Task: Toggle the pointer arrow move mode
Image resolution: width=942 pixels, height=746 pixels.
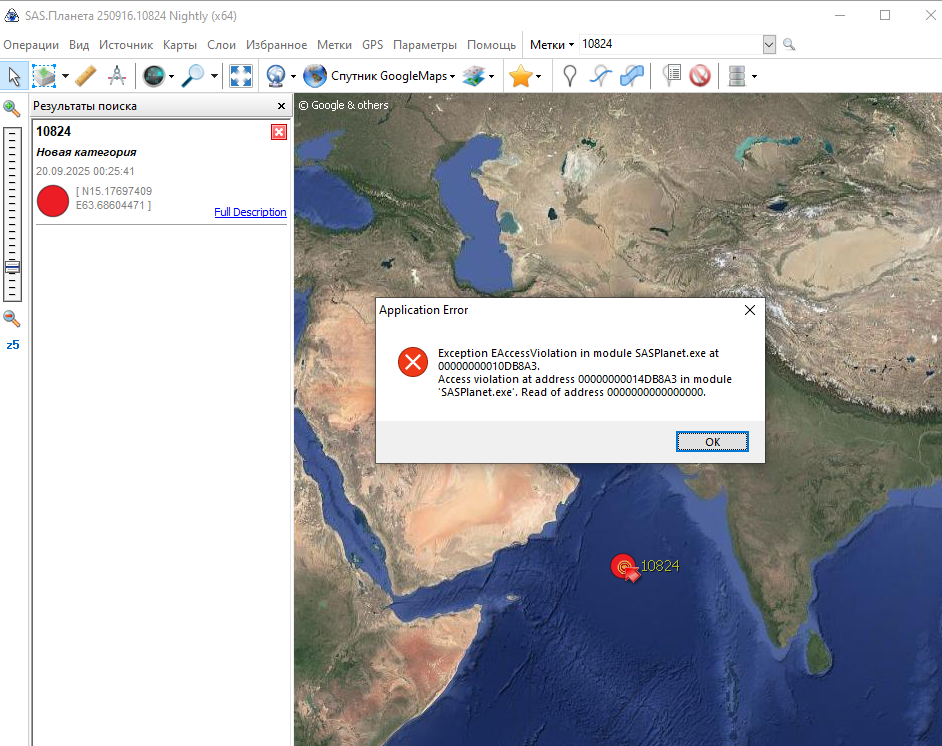Action: click(x=14, y=76)
